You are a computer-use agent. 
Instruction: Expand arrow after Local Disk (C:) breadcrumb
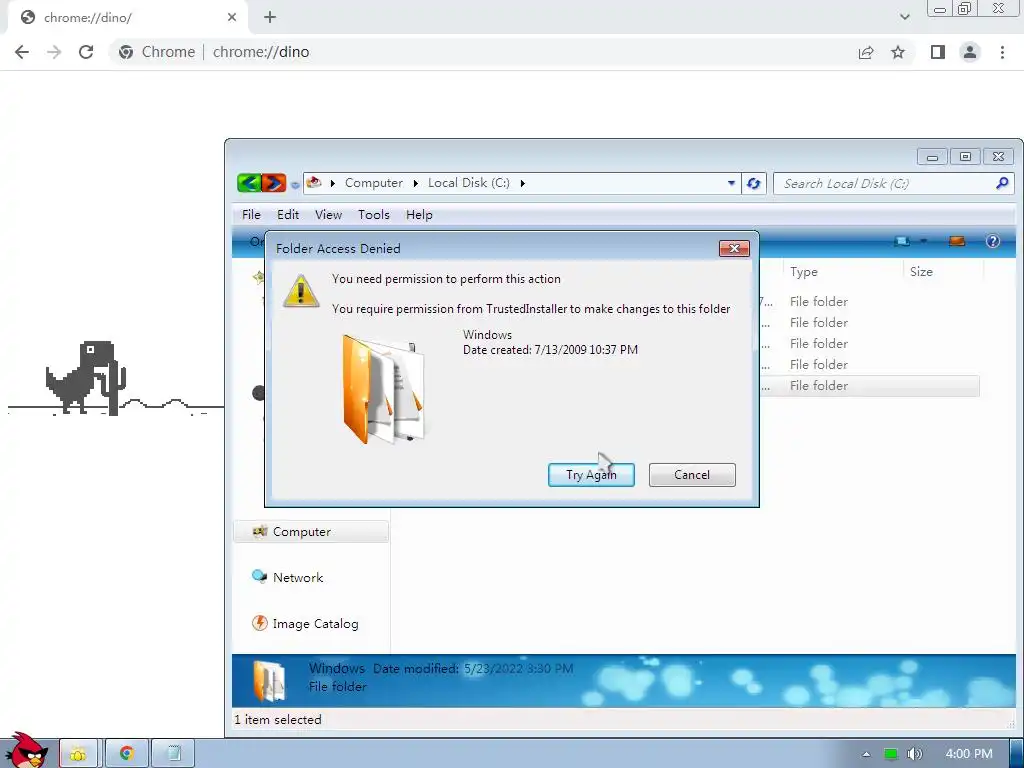522,184
